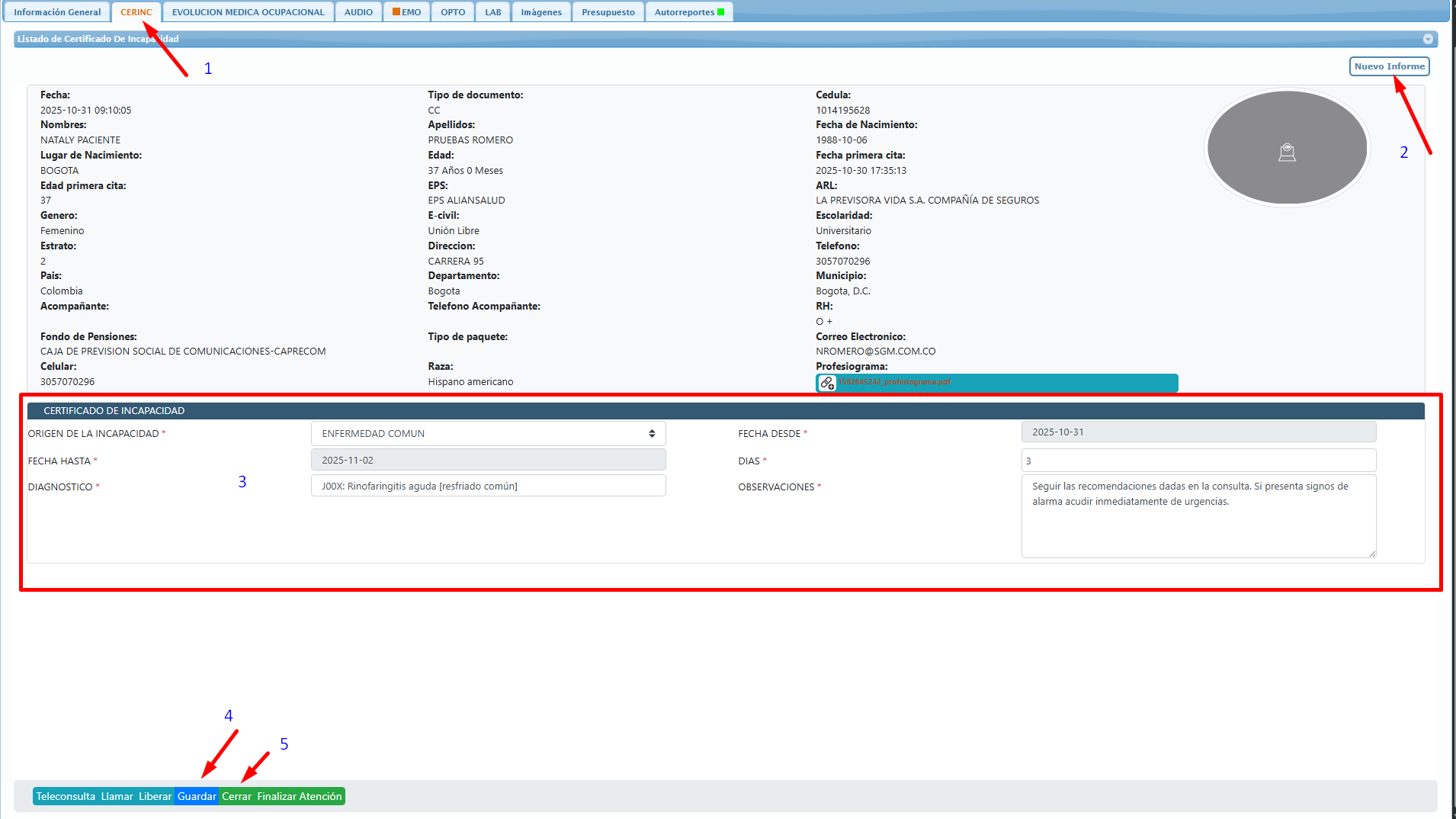Start a Teleconsulta session
This screenshot has width=1456, height=819.
pos(66,796)
